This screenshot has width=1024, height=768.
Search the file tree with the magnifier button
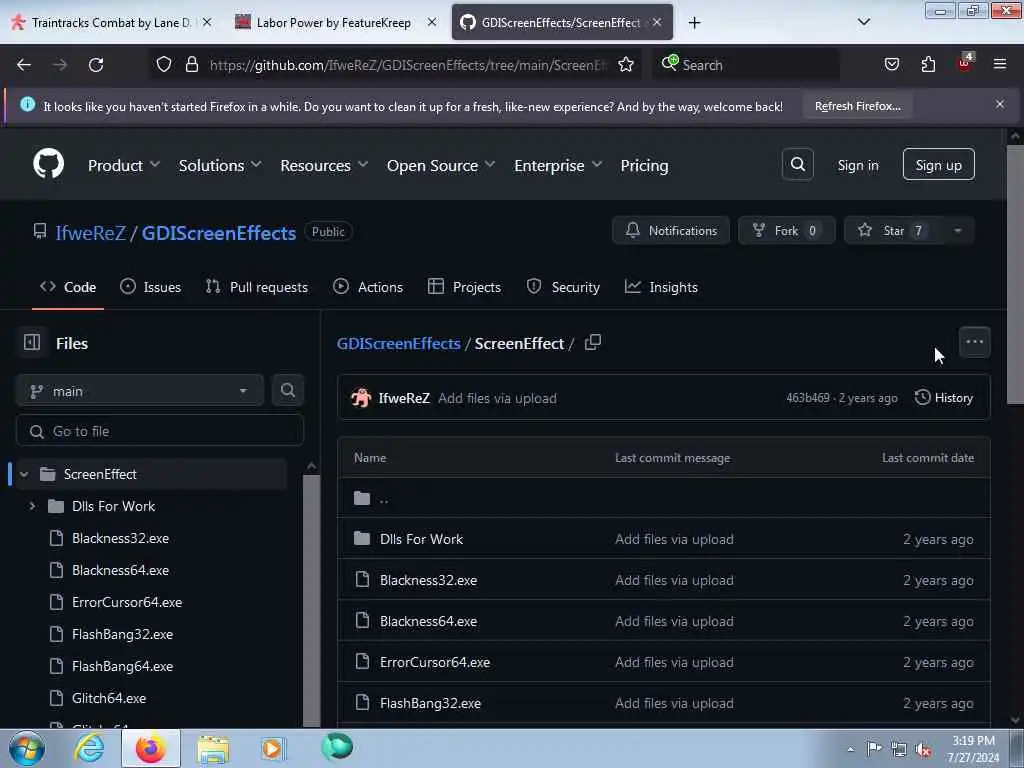287,391
